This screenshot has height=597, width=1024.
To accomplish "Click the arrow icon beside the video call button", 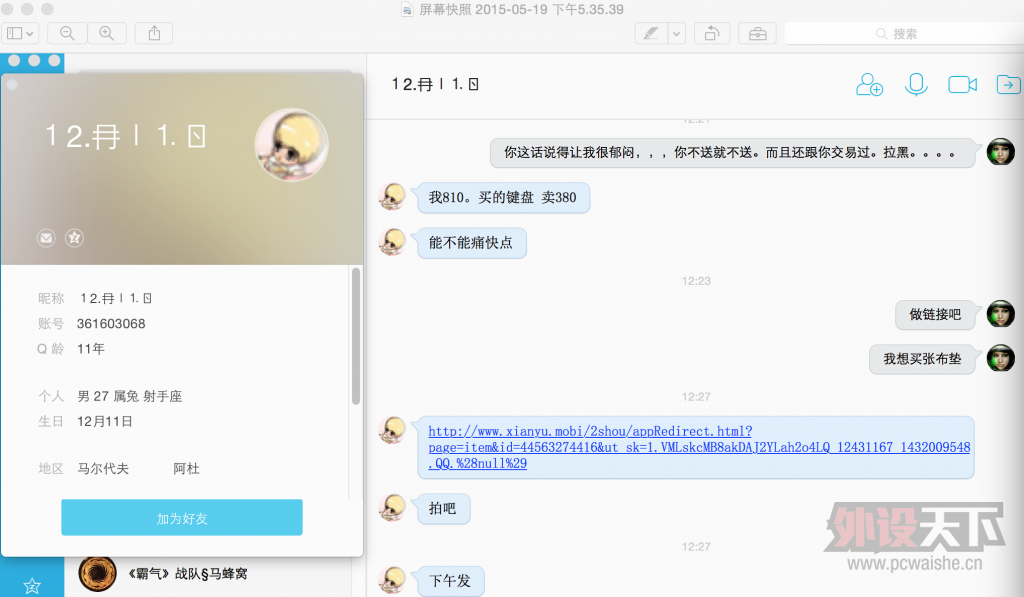I will [1008, 85].
